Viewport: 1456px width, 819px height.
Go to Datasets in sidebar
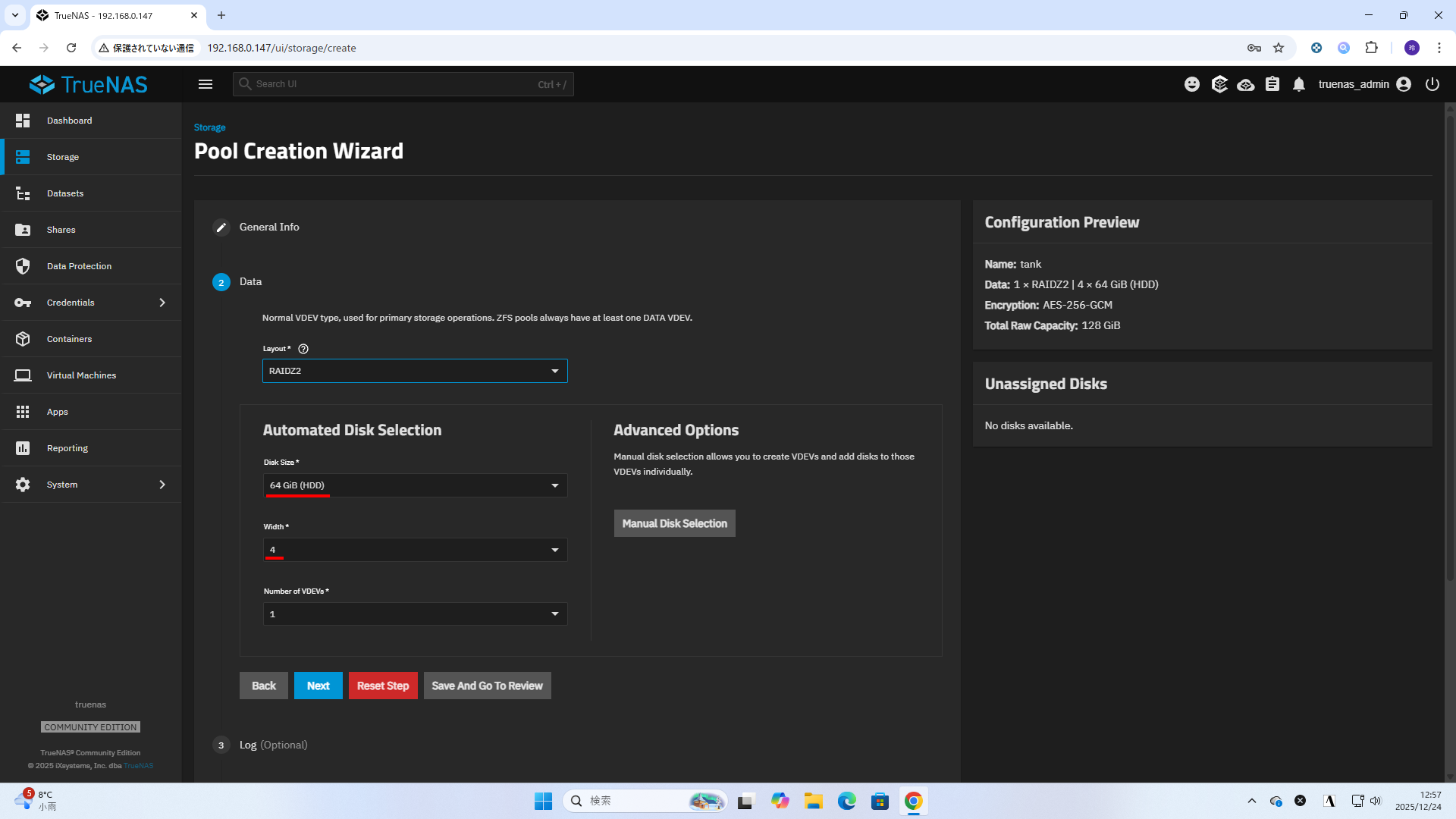coord(65,193)
